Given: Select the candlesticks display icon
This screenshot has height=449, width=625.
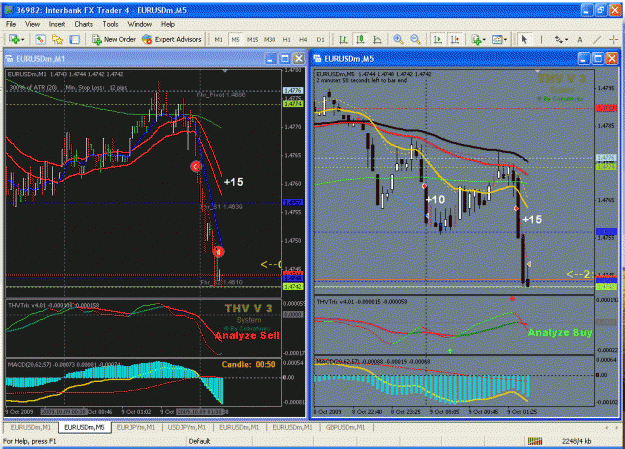Looking at the screenshot, I should [360, 39].
